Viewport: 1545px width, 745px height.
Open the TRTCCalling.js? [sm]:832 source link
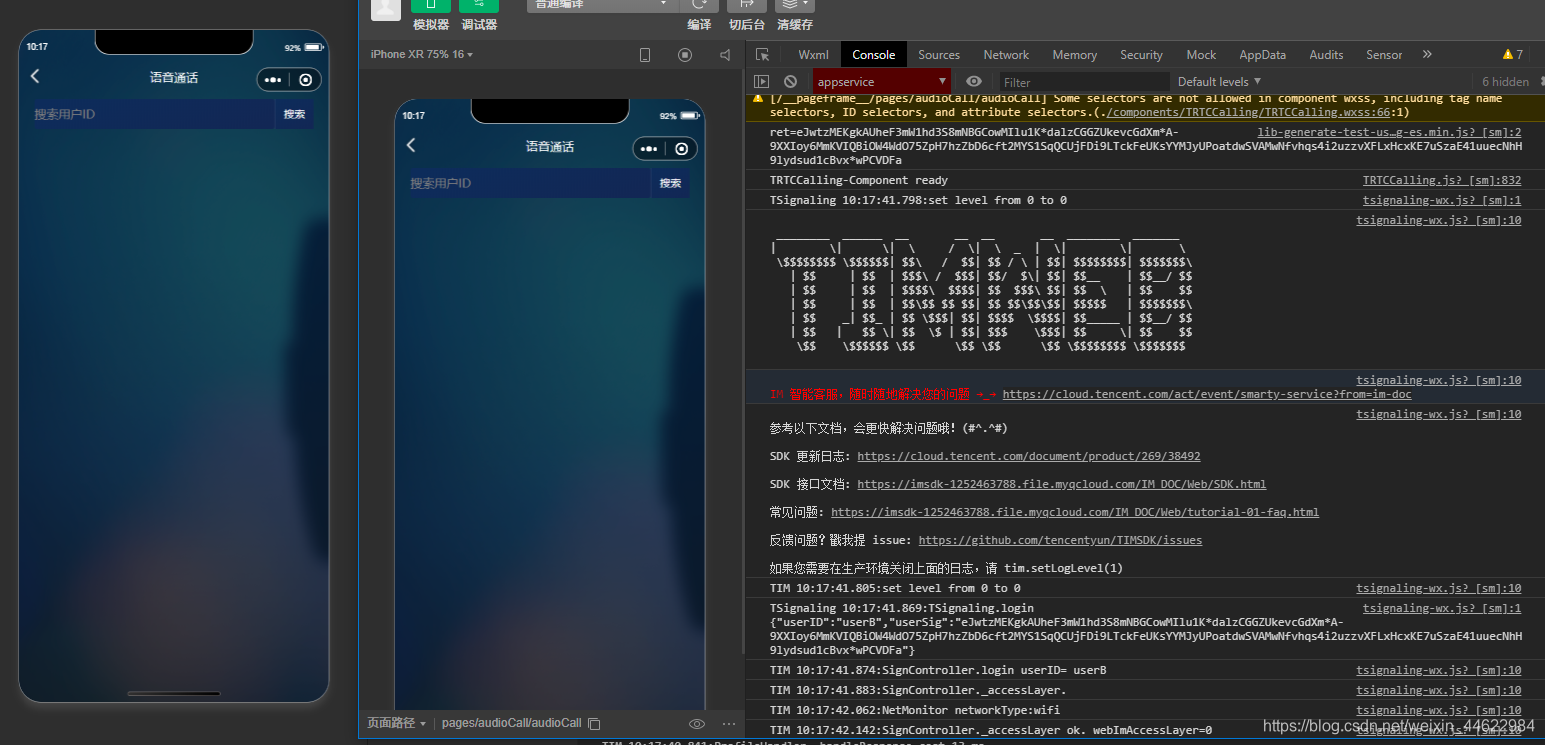tap(1442, 181)
